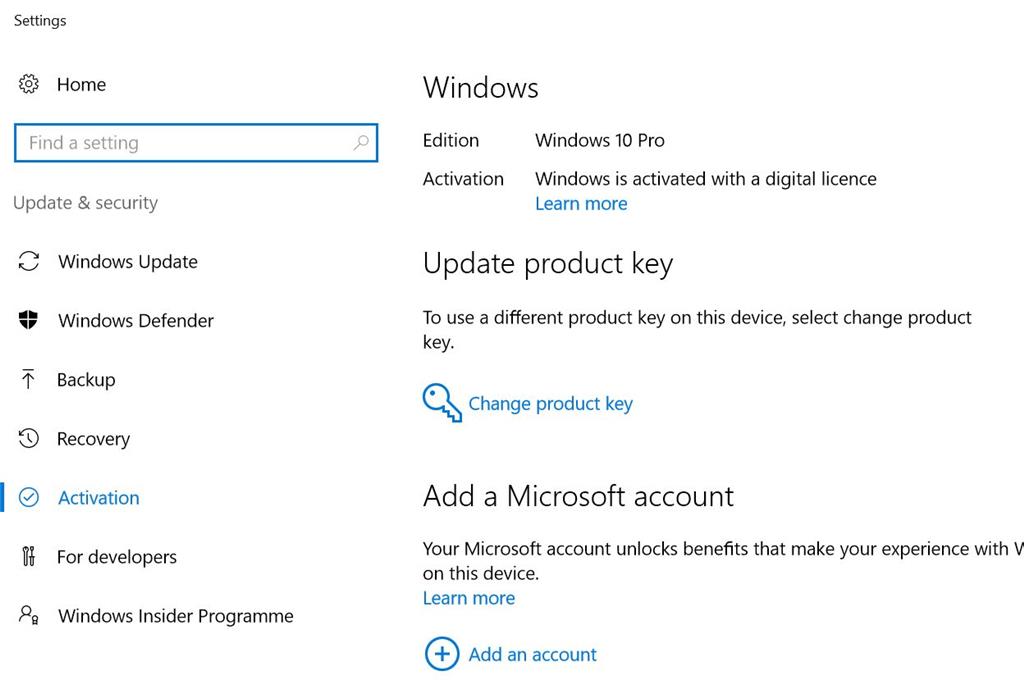
Task: Open the Windows Update section
Action: 128,262
